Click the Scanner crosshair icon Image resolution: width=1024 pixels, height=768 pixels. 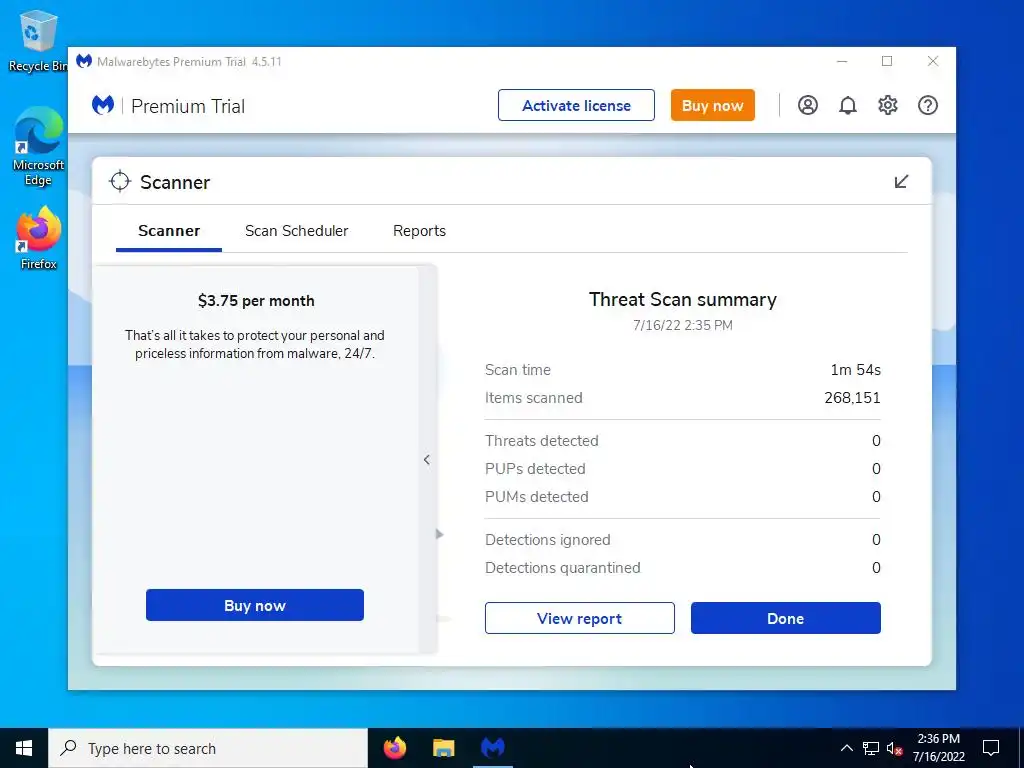click(120, 182)
